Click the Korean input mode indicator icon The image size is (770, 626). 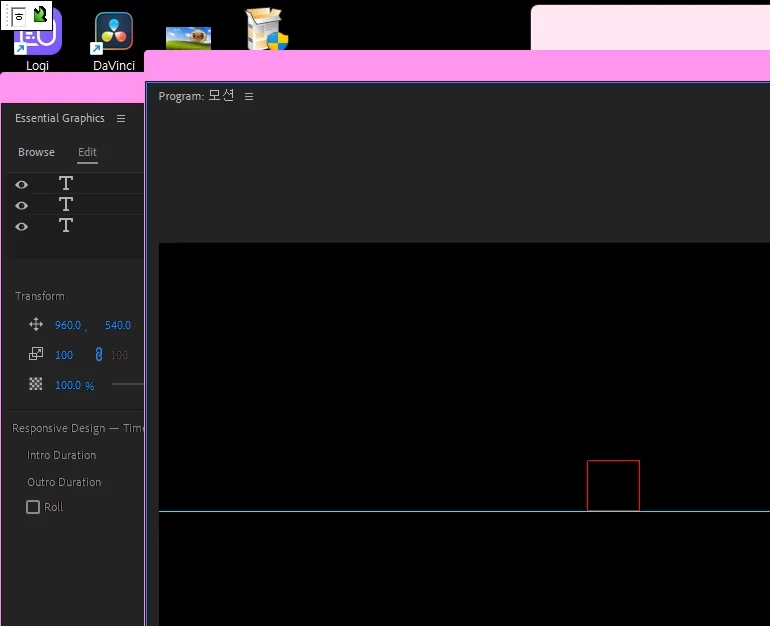(x=19, y=17)
